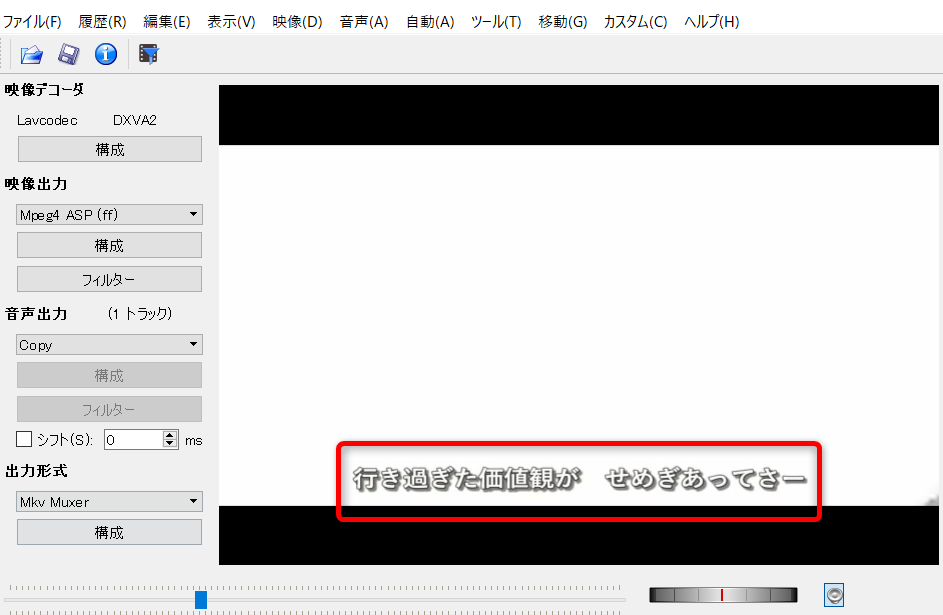943x615 pixels.
Task: Click the shift milliseconds input field
Action: [x=133, y=440]
